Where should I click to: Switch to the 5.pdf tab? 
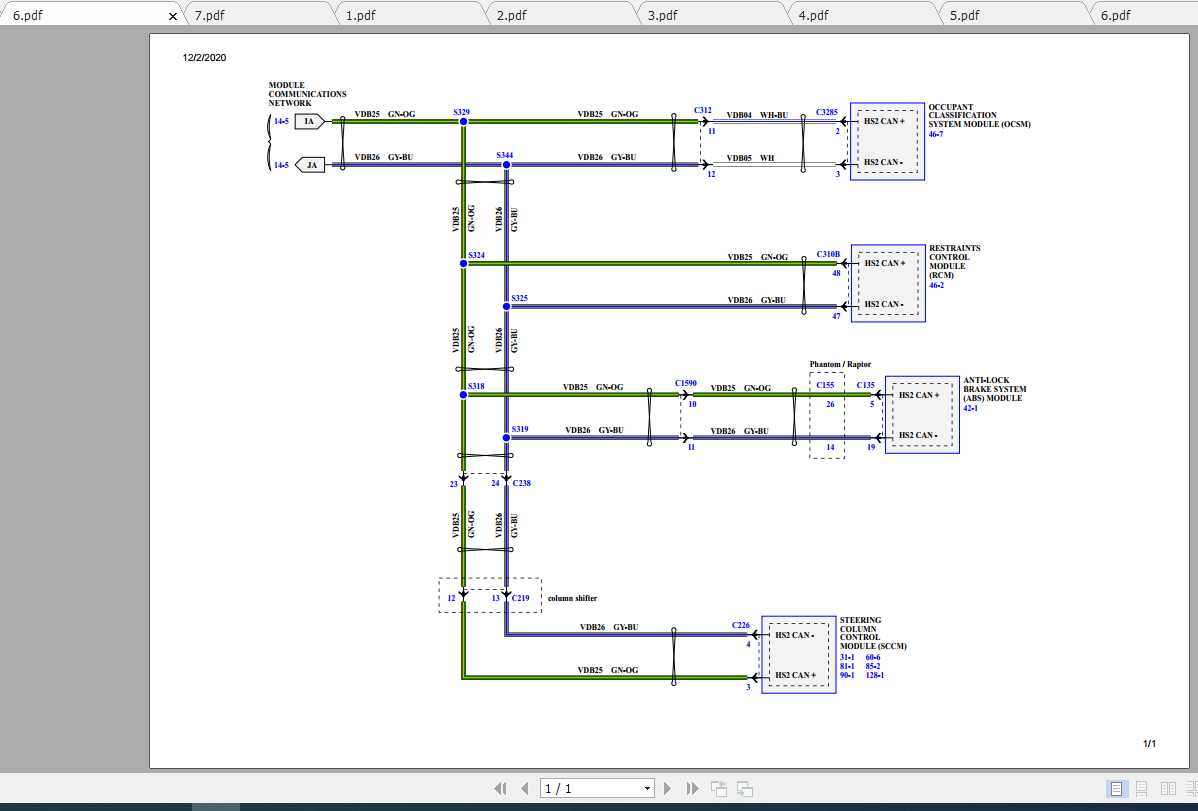tap(1014, 15)
